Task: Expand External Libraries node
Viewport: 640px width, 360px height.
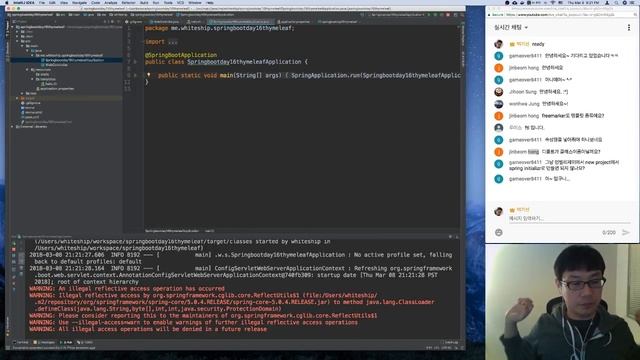Action: (x=12, y=127)
